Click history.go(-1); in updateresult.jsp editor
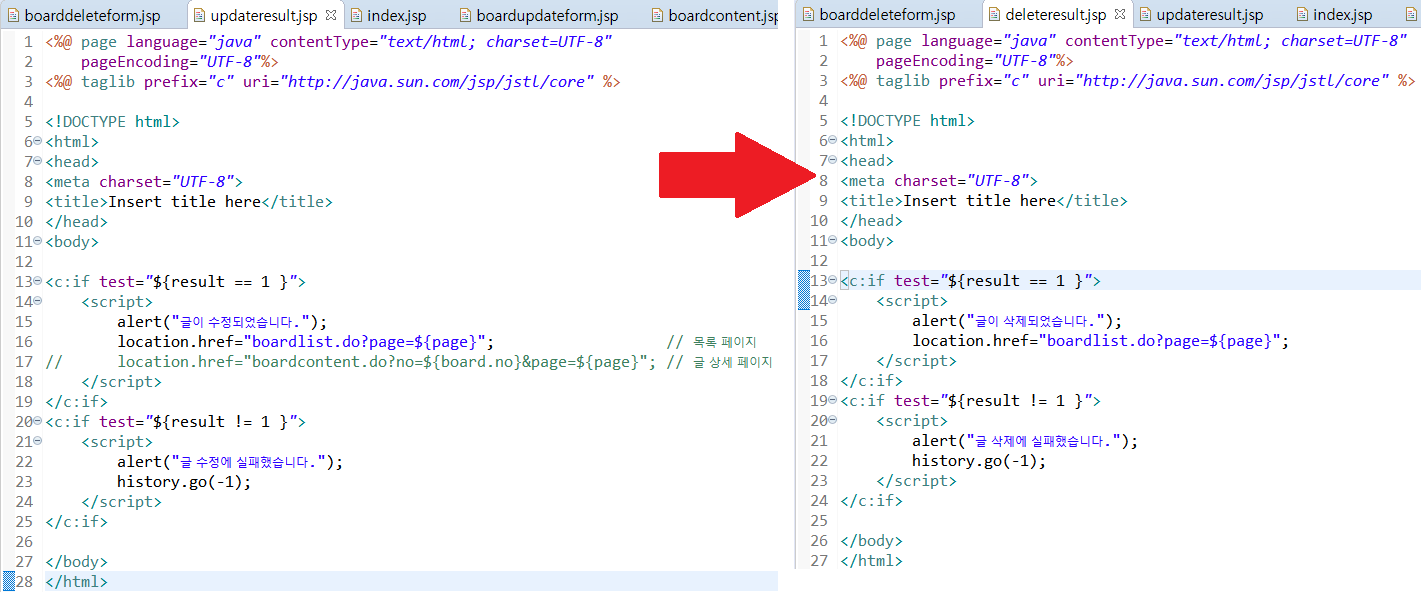 pyautogui.click(x=184, y=481)
